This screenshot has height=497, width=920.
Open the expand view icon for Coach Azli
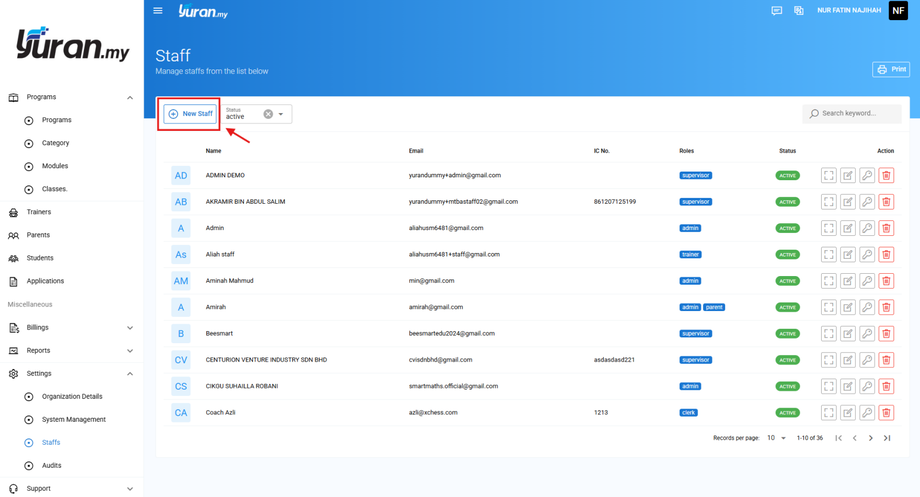[828, 413]
